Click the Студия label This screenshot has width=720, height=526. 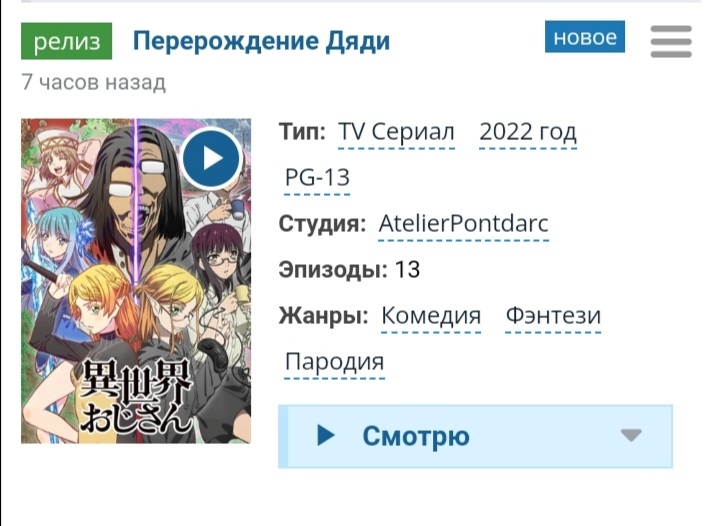(x=322, y=224)
